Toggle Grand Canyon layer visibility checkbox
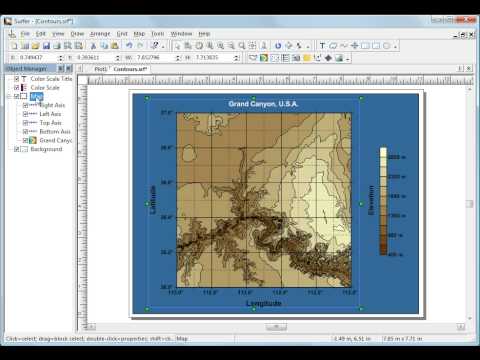This screenshot has width=480, height=360. tap(25, 140)
